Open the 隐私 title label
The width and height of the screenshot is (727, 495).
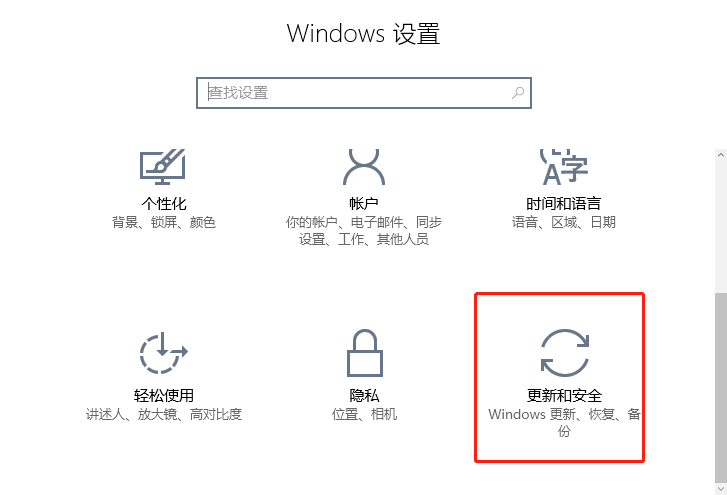364,395
